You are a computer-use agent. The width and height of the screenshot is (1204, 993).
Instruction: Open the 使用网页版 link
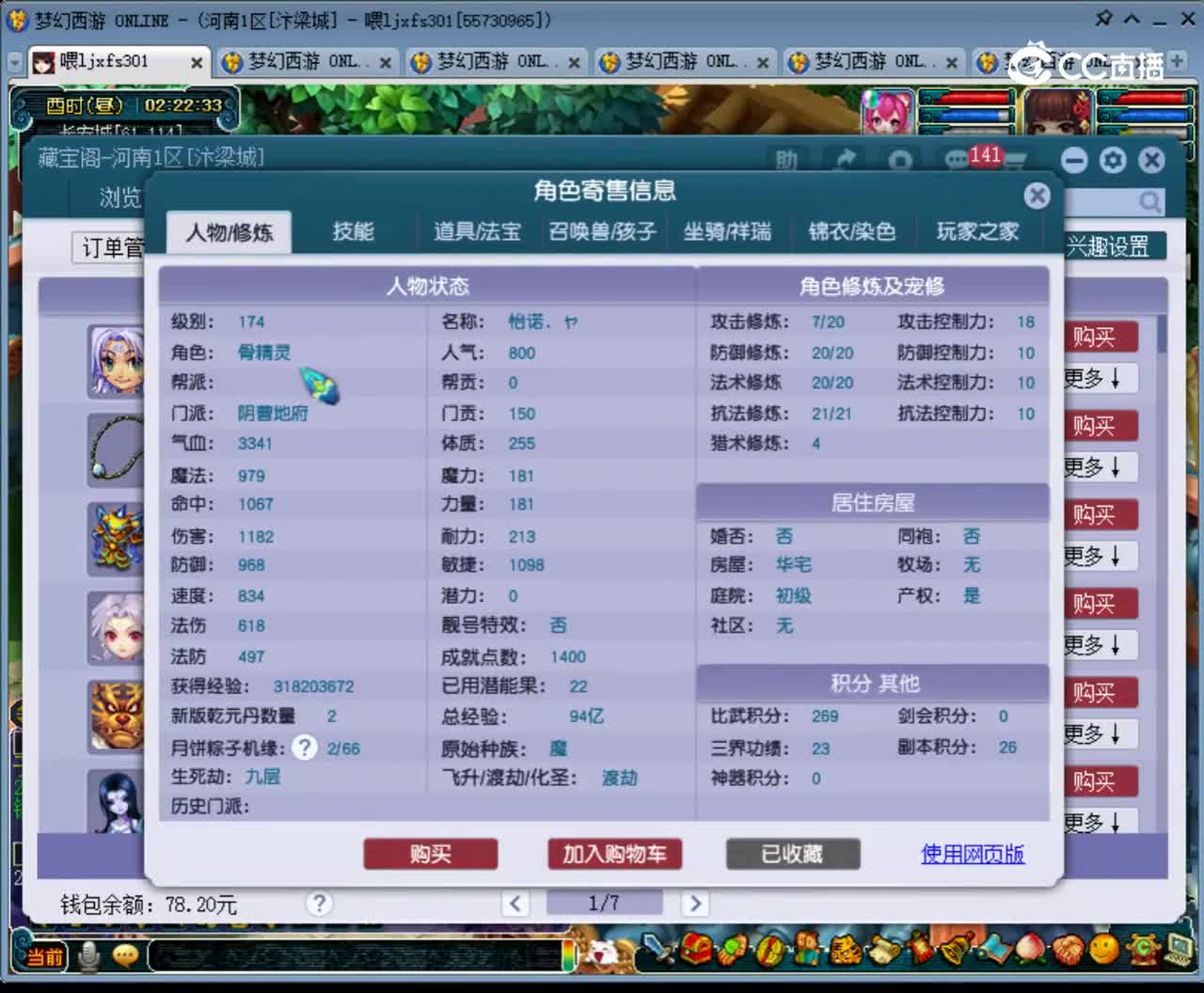pos(972,854)
